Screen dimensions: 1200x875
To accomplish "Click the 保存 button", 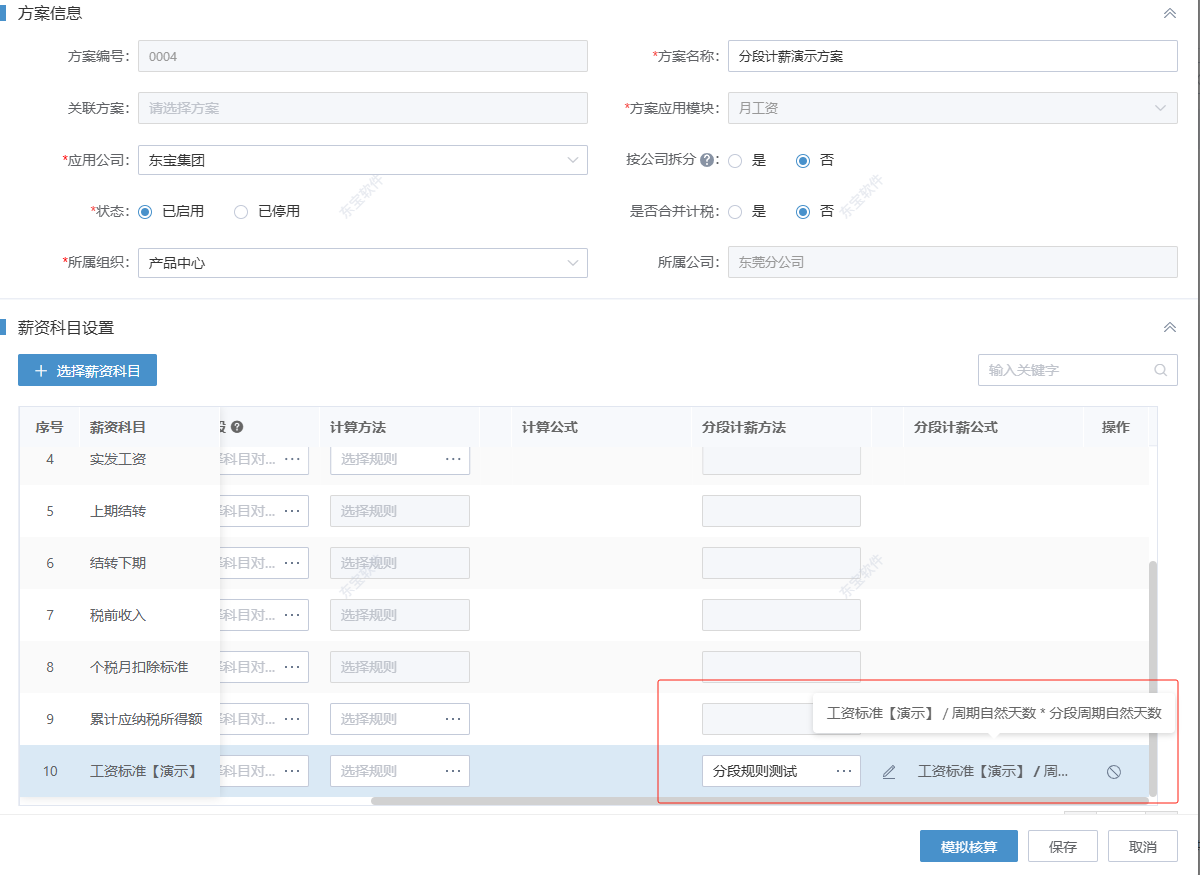I will (1063, 846).
